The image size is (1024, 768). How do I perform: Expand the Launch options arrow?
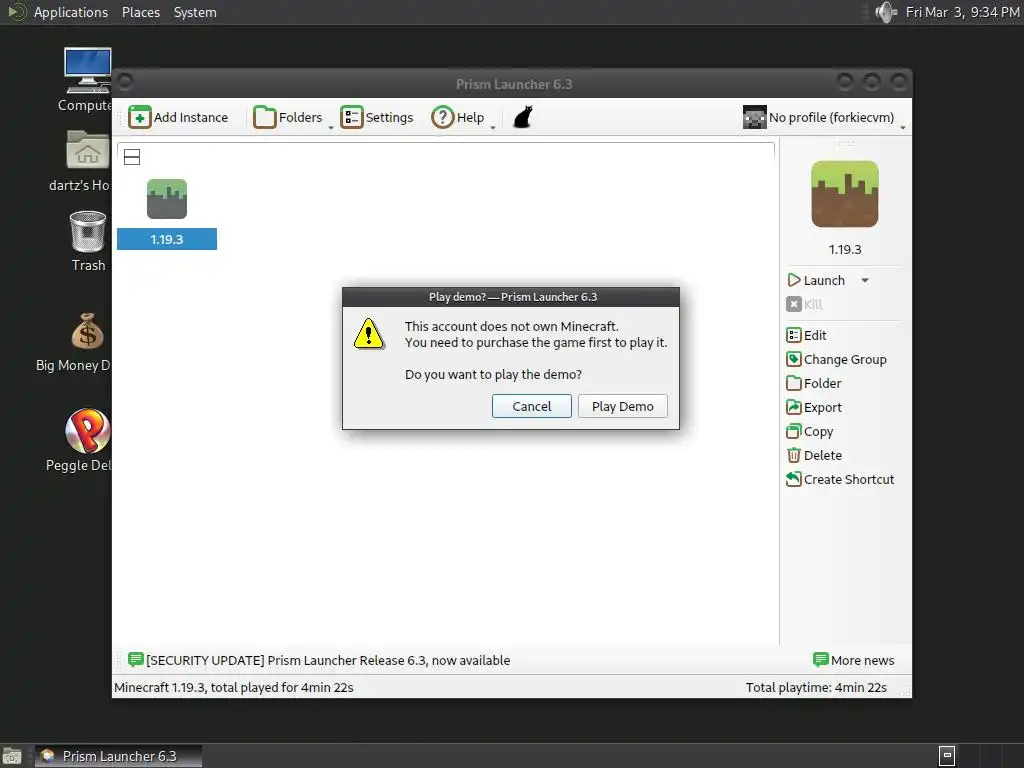(x=865, y=280)
